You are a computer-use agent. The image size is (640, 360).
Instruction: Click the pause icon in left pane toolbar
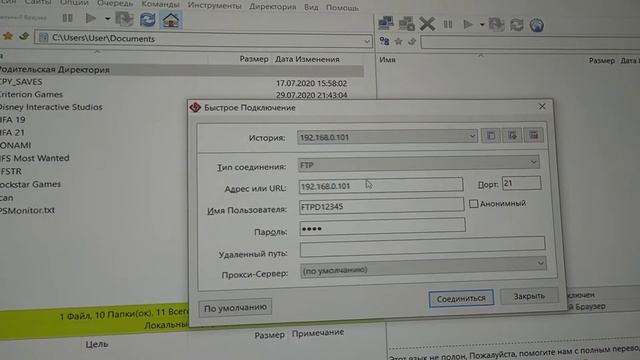click(67, 18)
